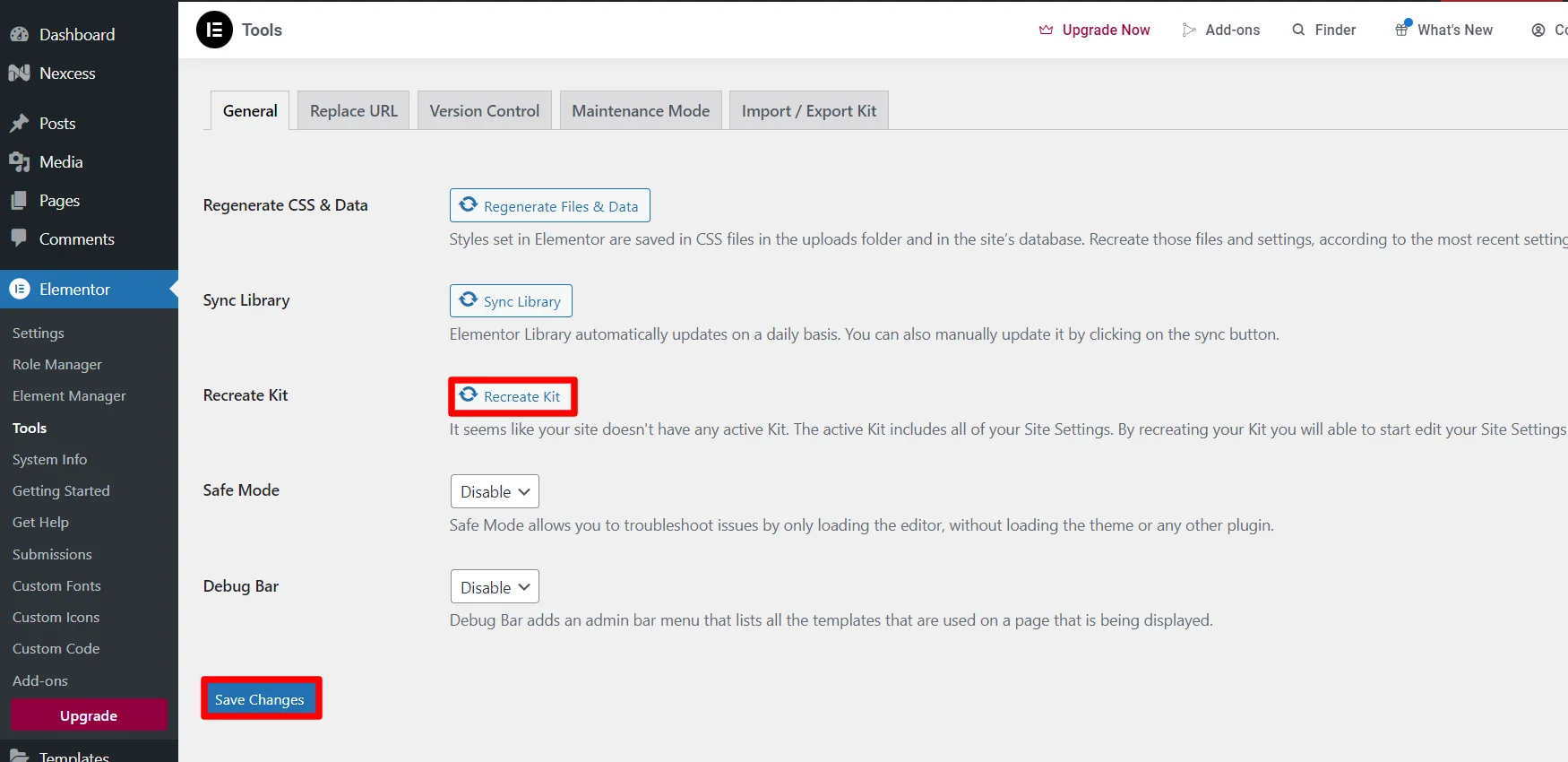The width and height of the screenshot is (1568, 762).
Task: Click the Pages document icon
Action: pyautogui.click(x=19, y=201)
